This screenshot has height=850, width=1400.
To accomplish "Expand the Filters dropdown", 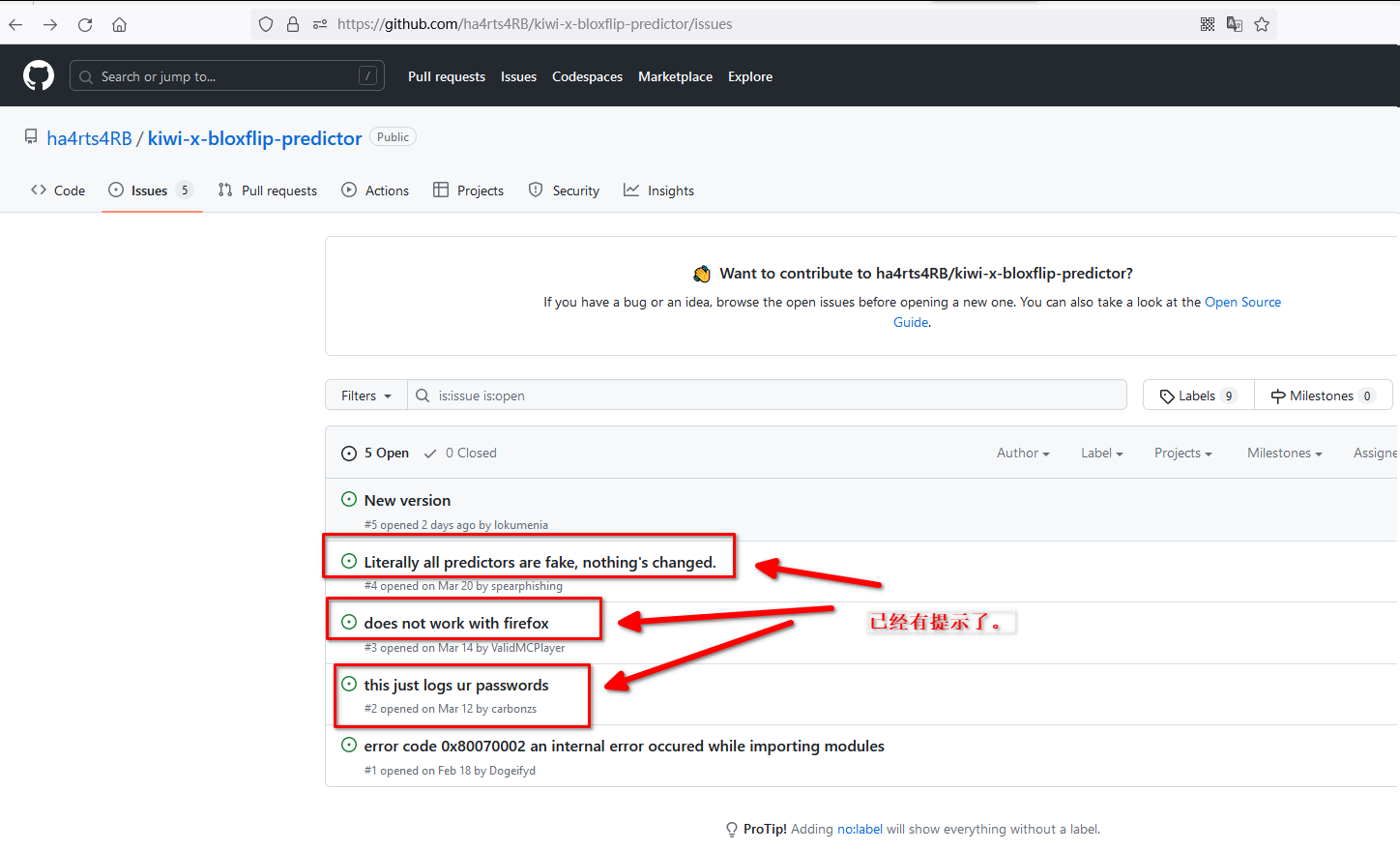I will coord(365,396).
